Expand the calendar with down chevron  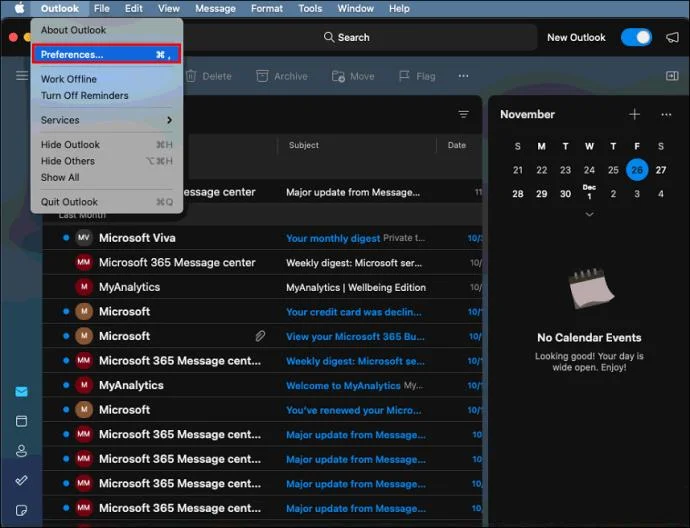[x=589, y=214]
